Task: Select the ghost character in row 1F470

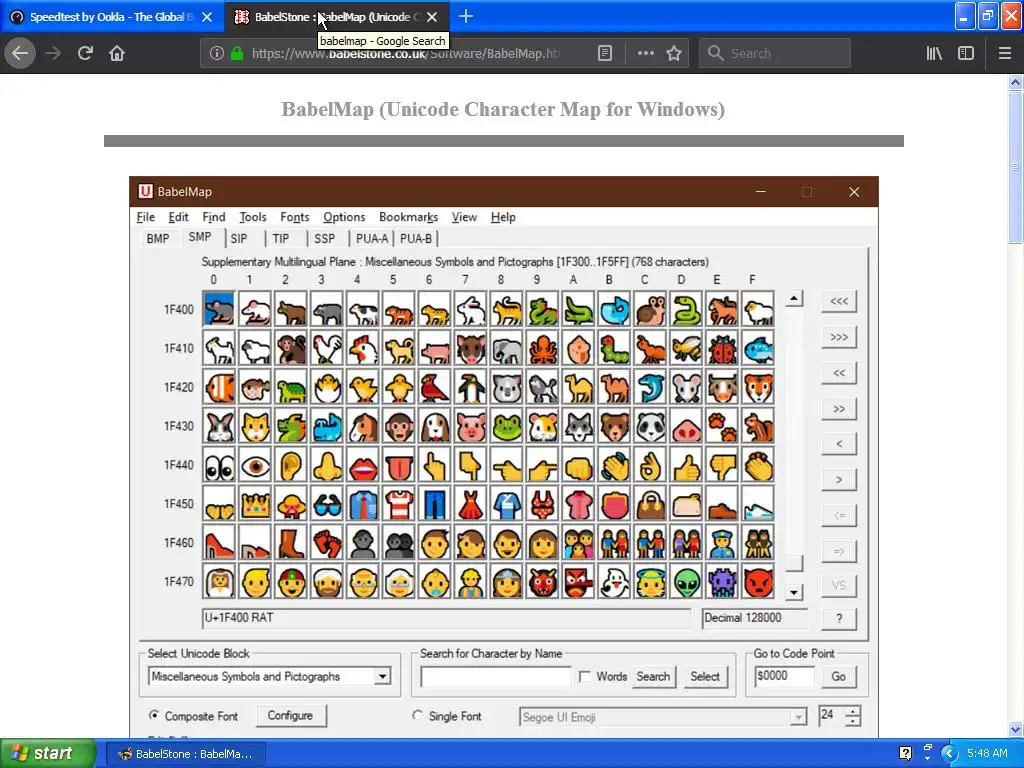Action: coord(615,581)
